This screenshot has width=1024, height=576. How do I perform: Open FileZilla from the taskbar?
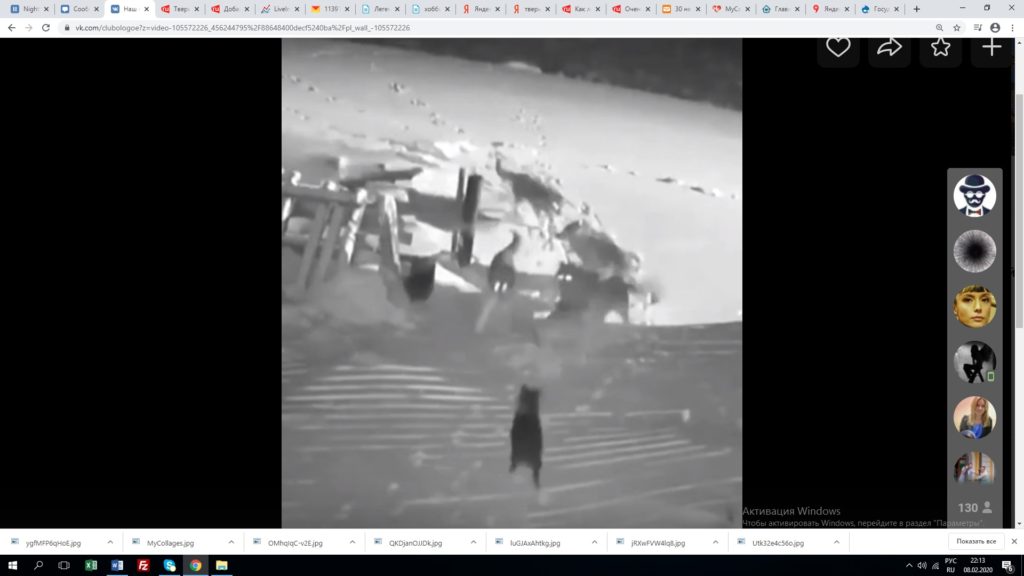click(x=144, y=565)
